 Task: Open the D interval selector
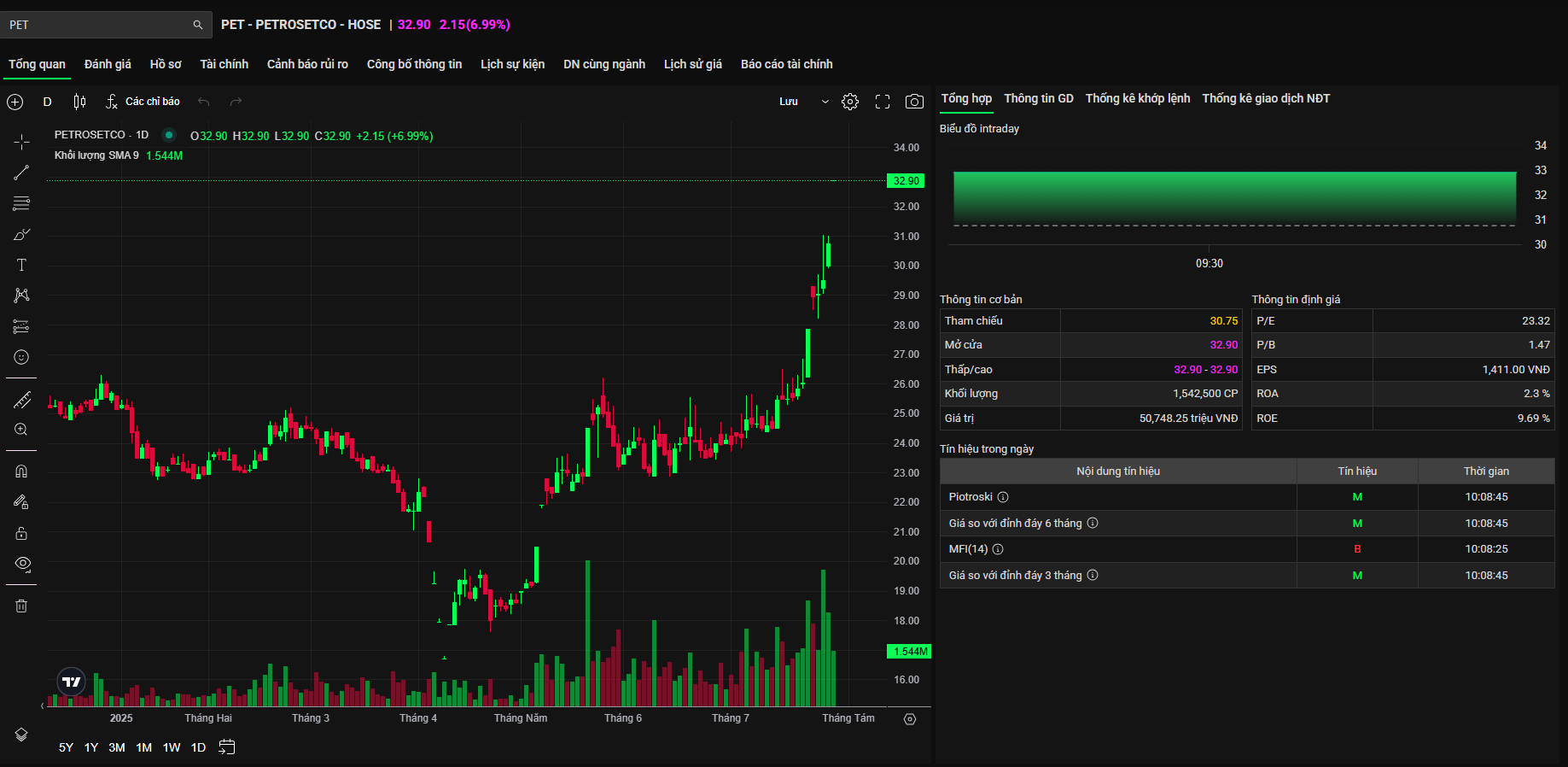coord(48,102)
